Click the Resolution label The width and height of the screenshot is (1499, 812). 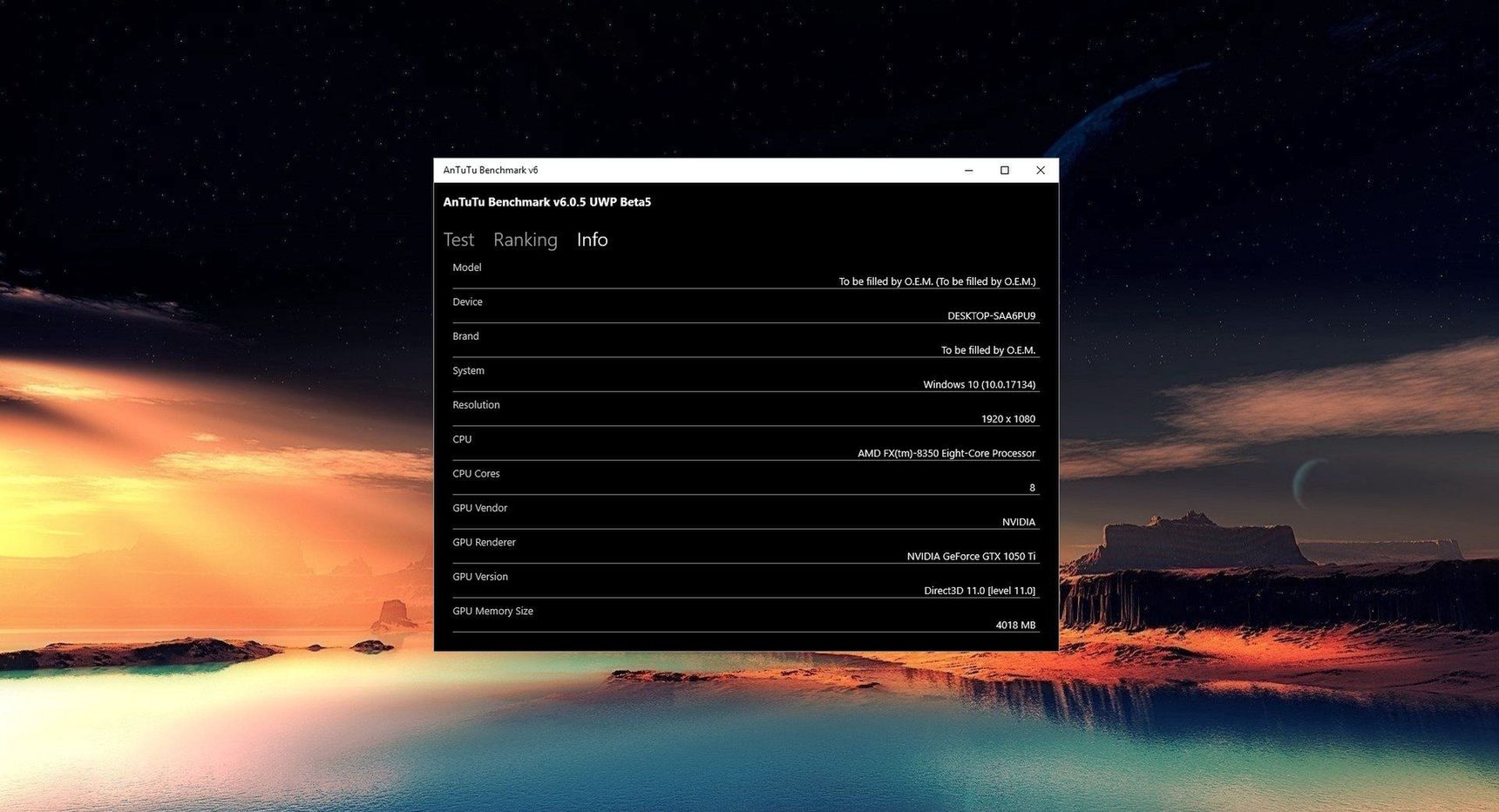point(476,405)
